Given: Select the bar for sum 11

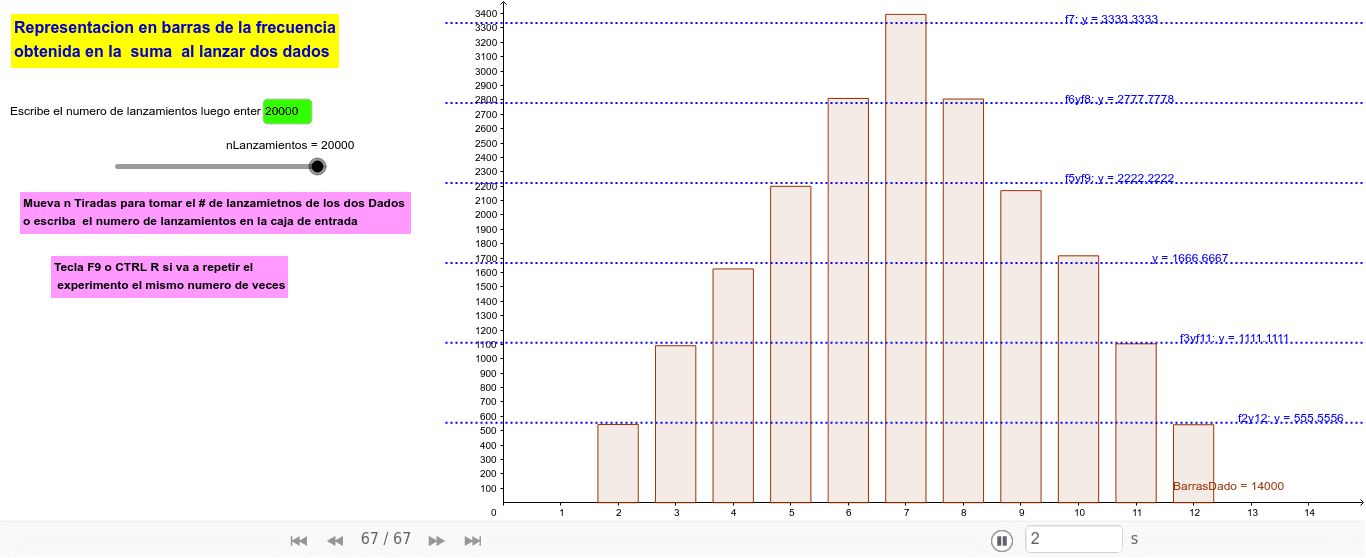Looking at the screenshot, I should point(1136,423).
